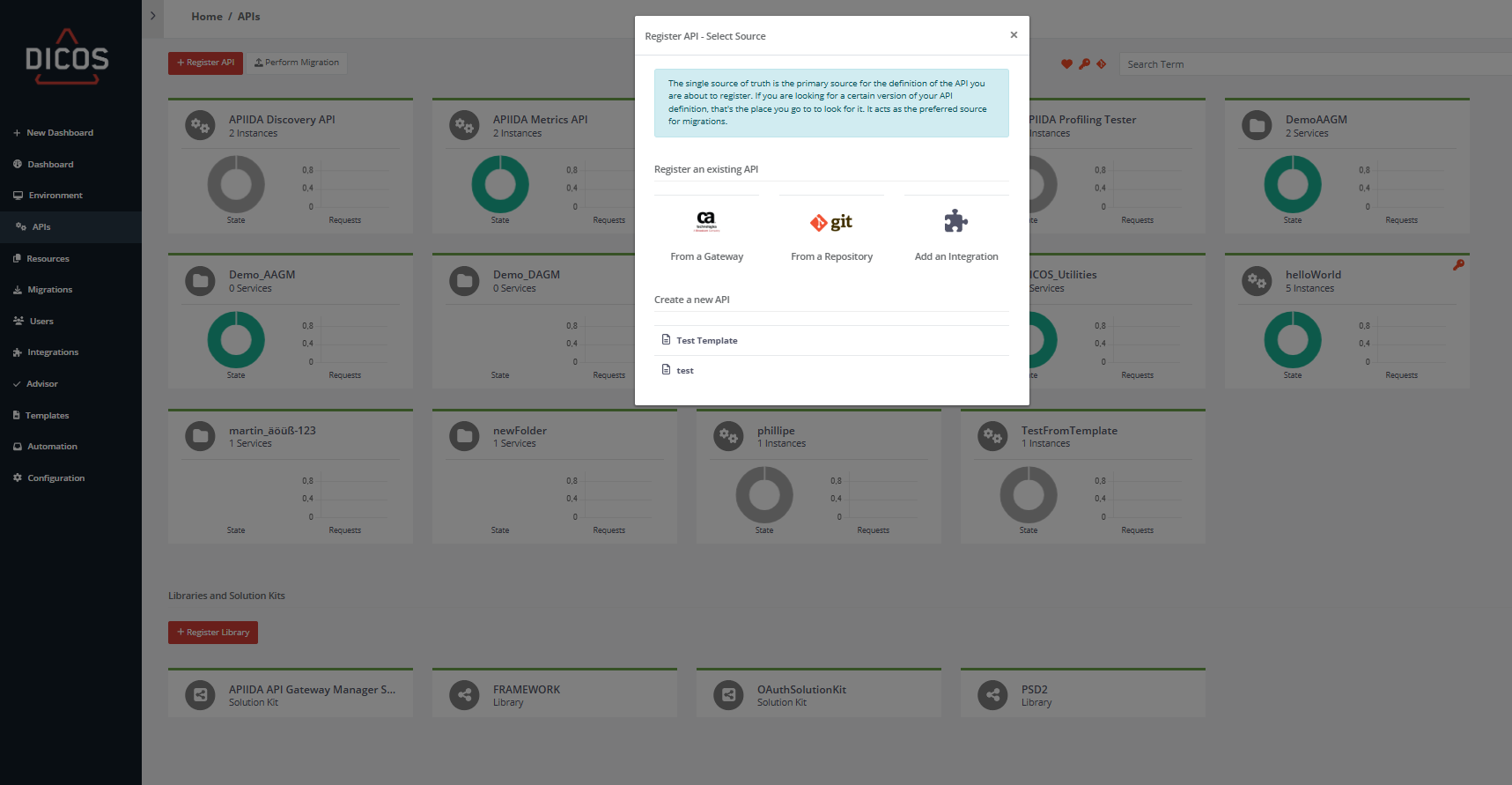Click the OAuthSolutionKit share icon
The width and height of the screenshot is (1512, 785).
[x=728, y=695]
